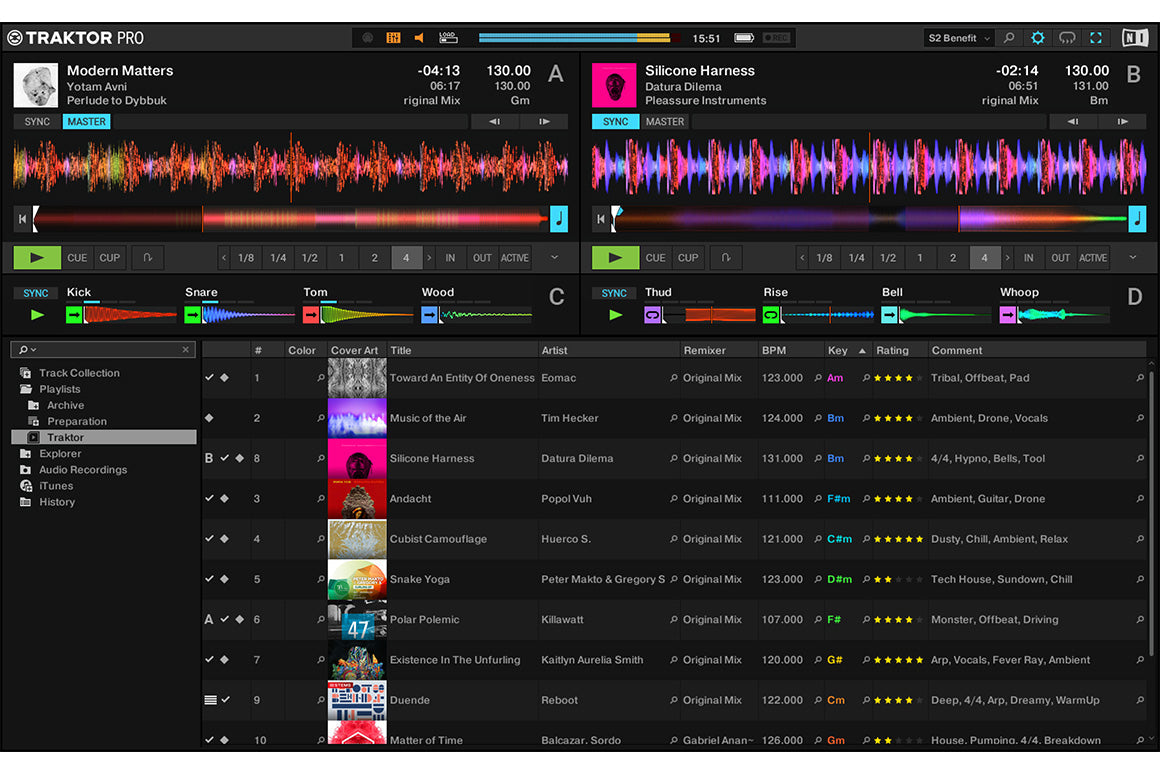Screen dimensions: 1160x774
Task: Click the Native Instruments logo
Action: click(x=1136, y=37)
